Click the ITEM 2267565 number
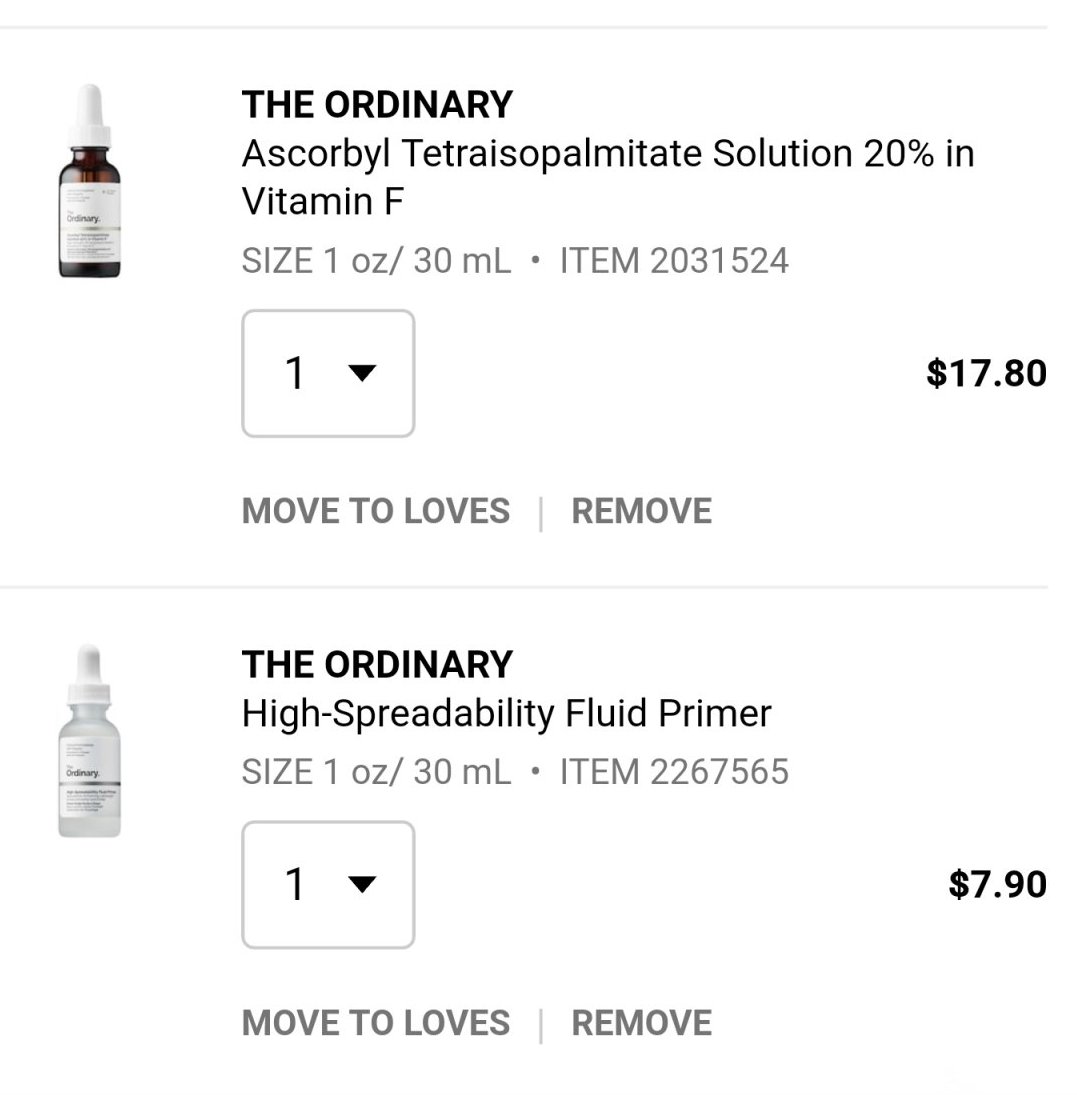 (674, 772)
